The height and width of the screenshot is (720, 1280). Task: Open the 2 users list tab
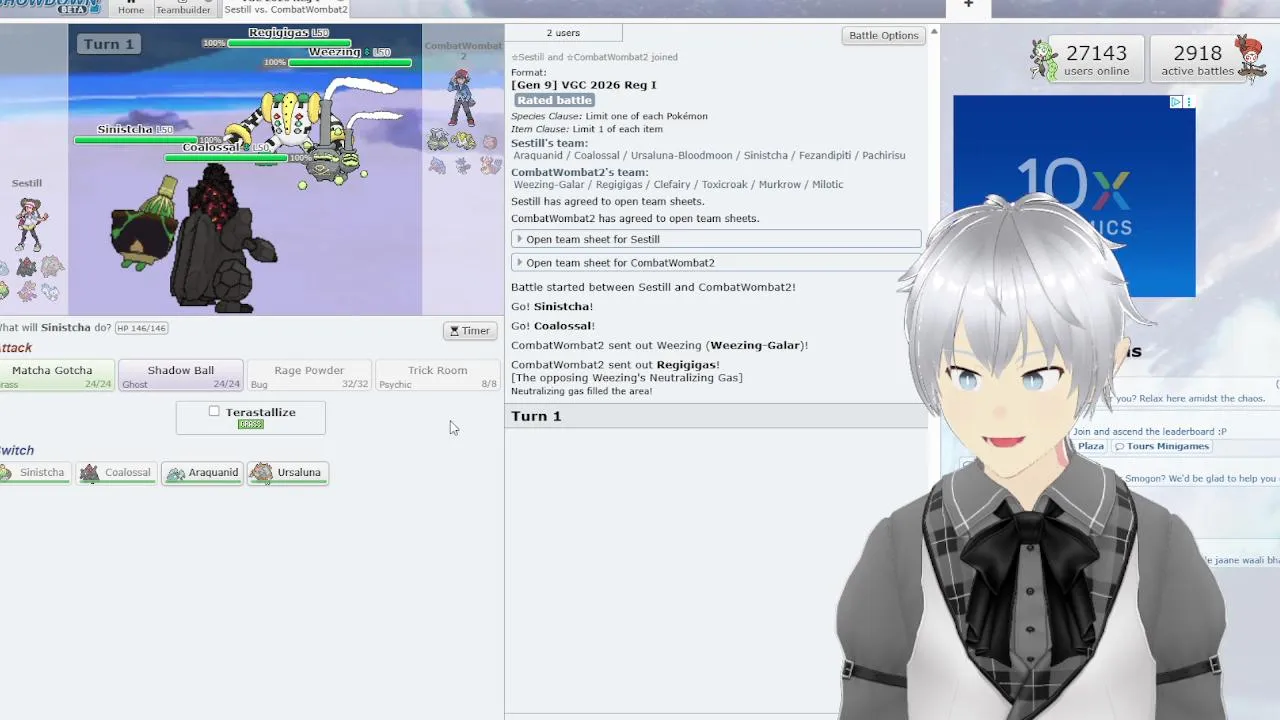click(563, 33)
